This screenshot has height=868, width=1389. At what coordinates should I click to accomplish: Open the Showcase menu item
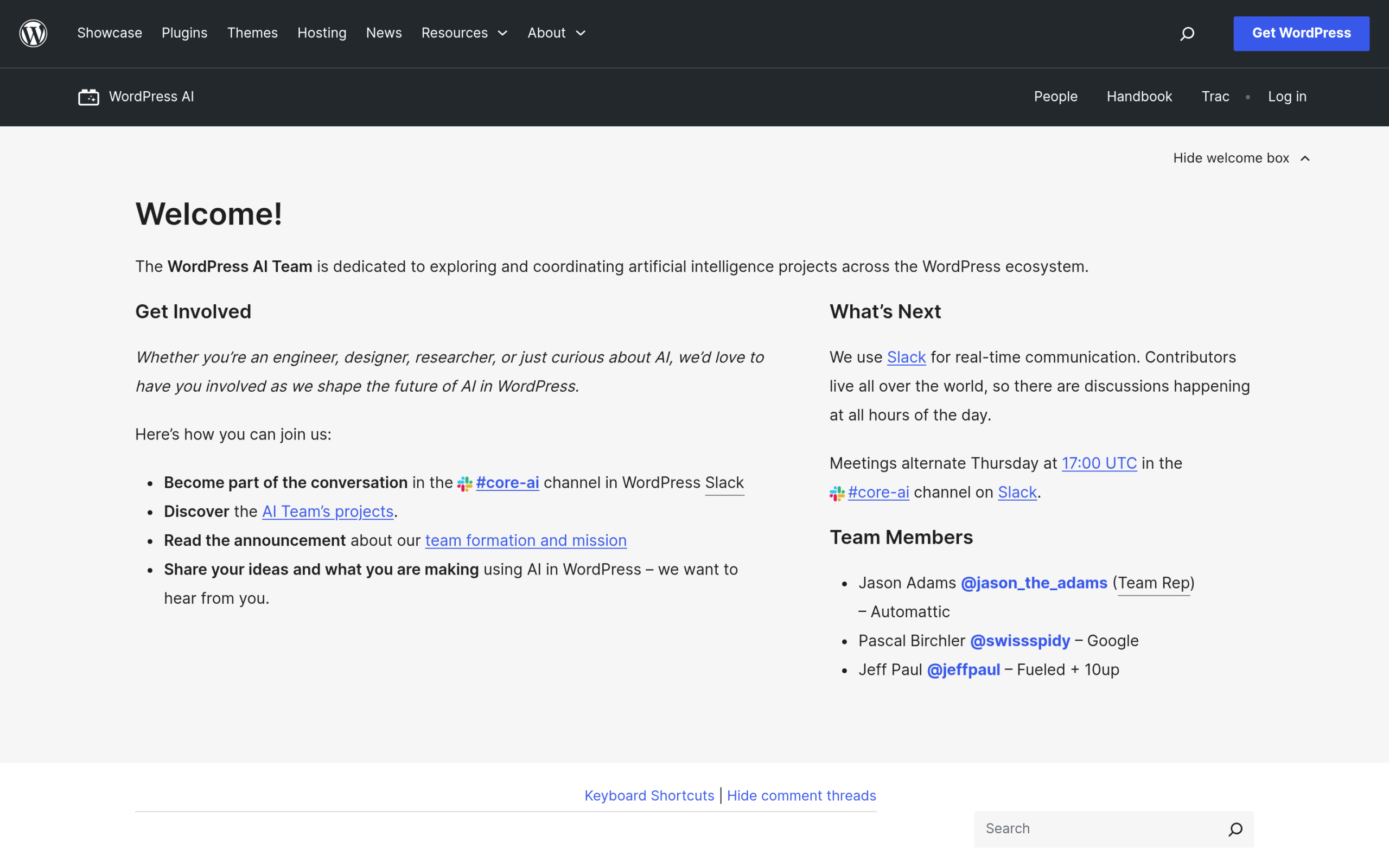(x=110, y=33)
